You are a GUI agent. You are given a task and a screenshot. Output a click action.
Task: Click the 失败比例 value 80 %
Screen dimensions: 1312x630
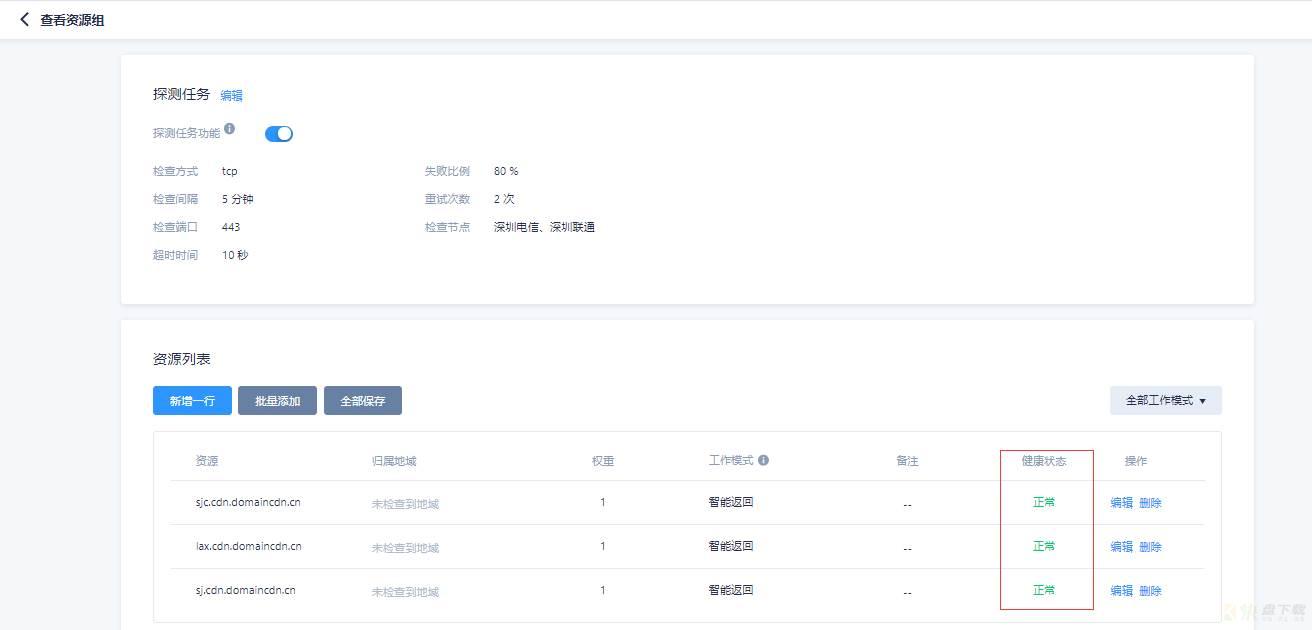[x=506, y=171]
